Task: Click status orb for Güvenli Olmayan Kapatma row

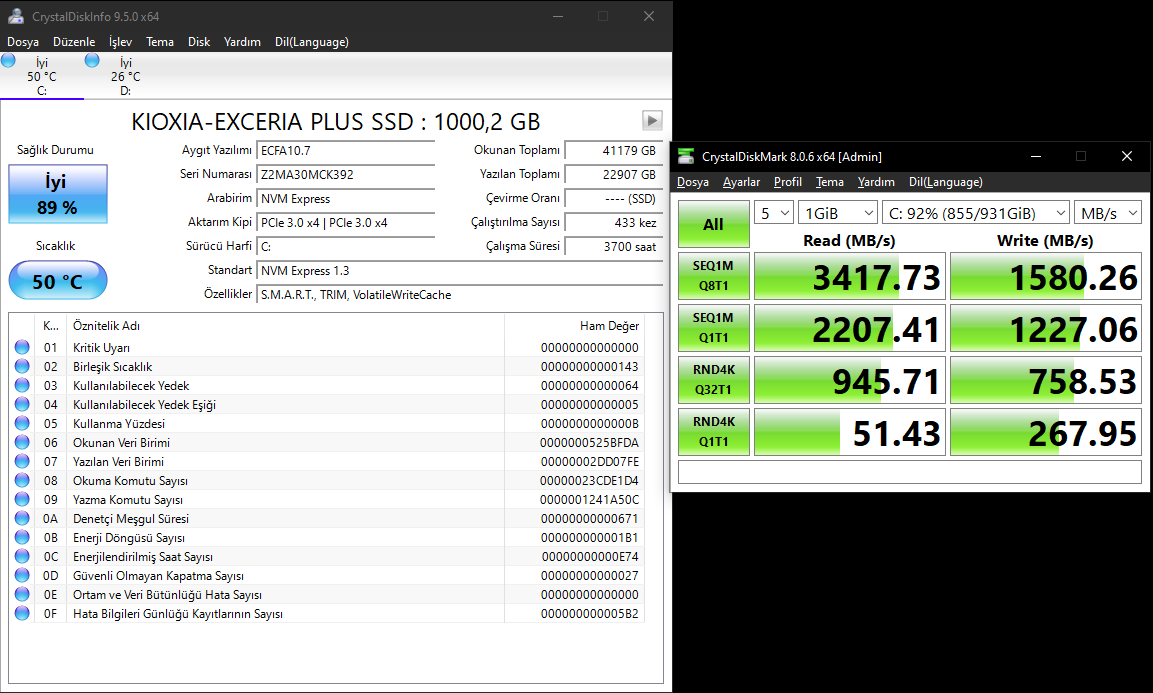Action: pos(22,575)
